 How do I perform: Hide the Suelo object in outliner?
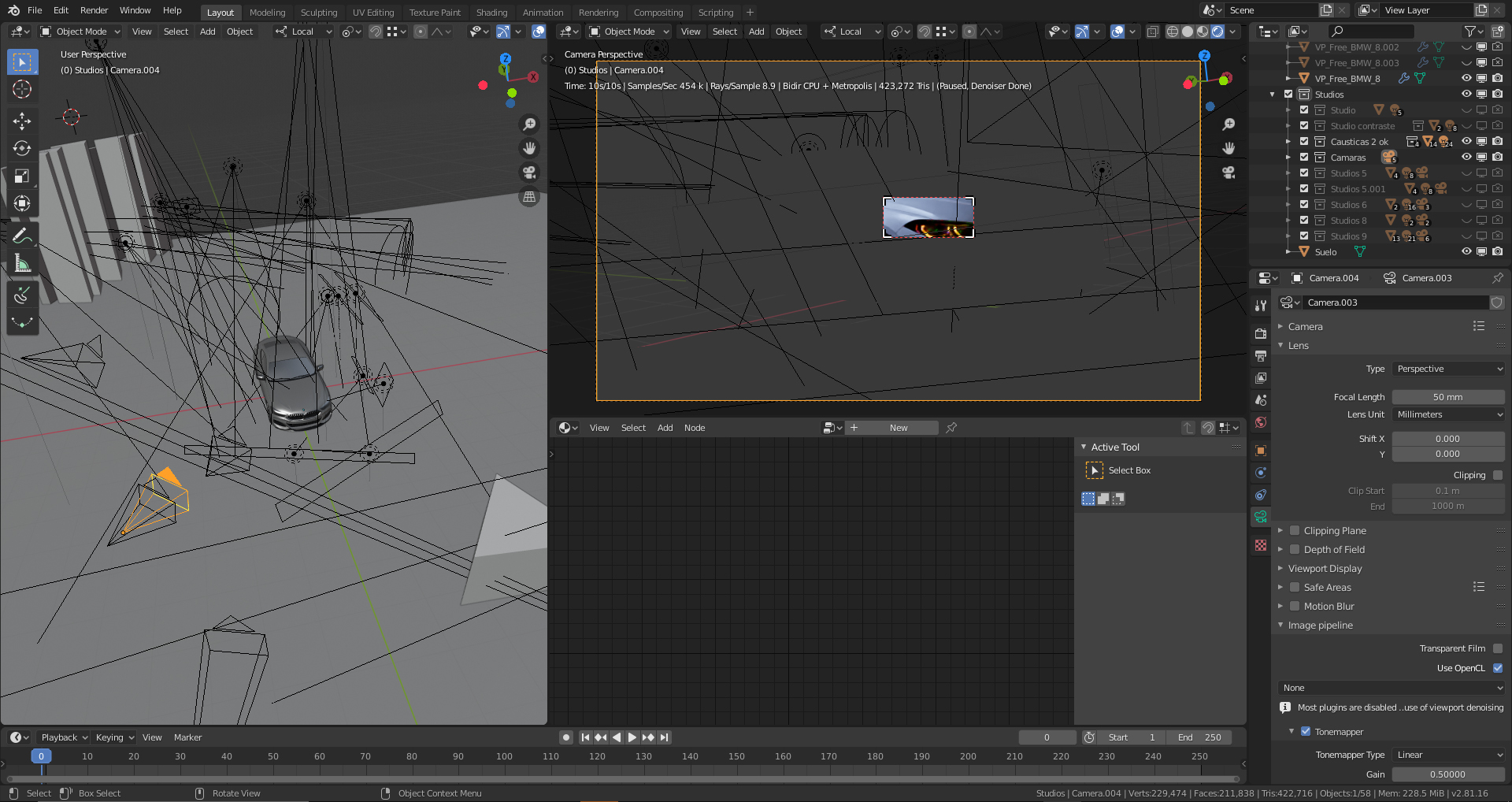(1466, 252)
